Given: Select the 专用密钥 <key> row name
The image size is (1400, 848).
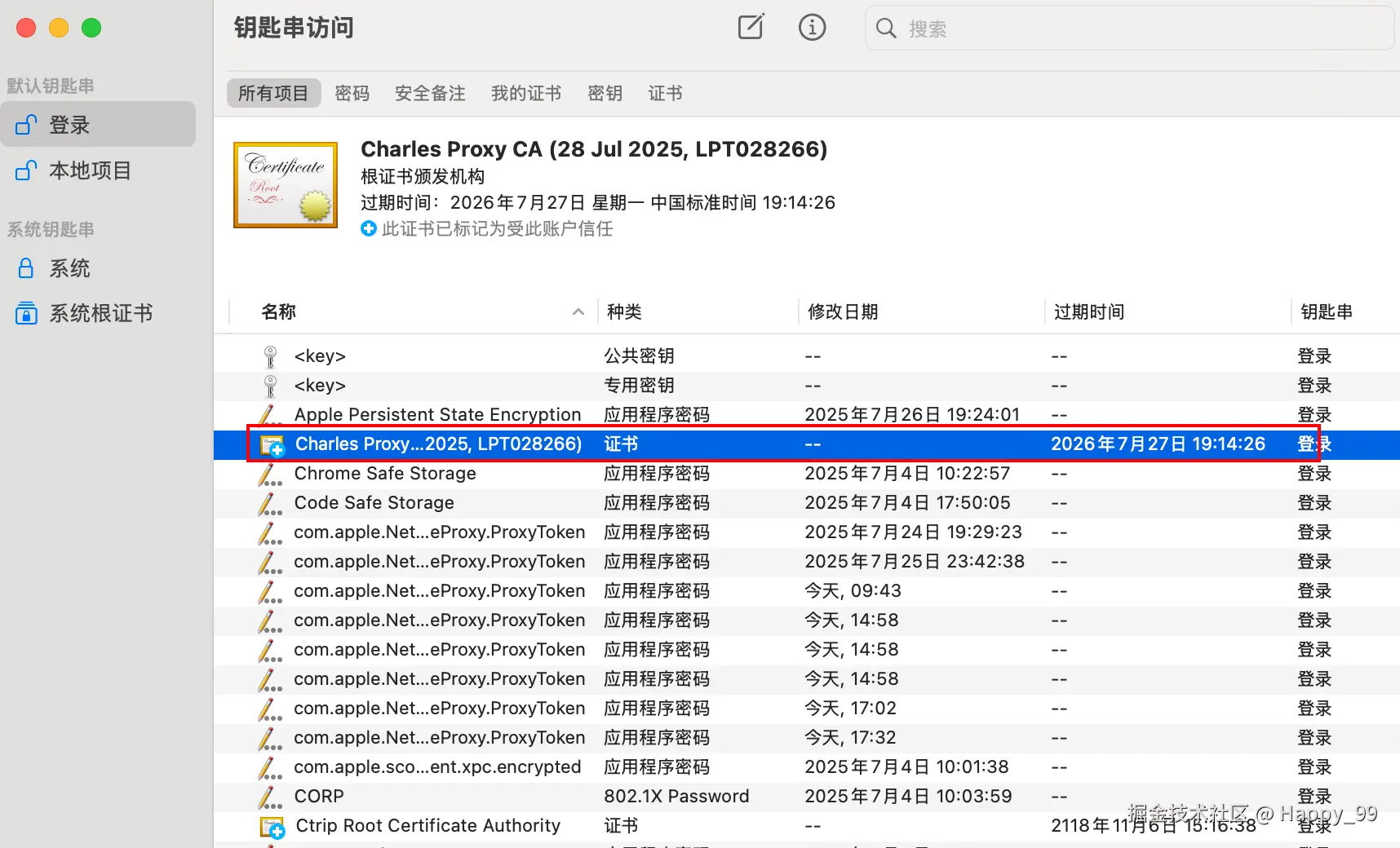Looking at the screenshot, I should [320, 386].
